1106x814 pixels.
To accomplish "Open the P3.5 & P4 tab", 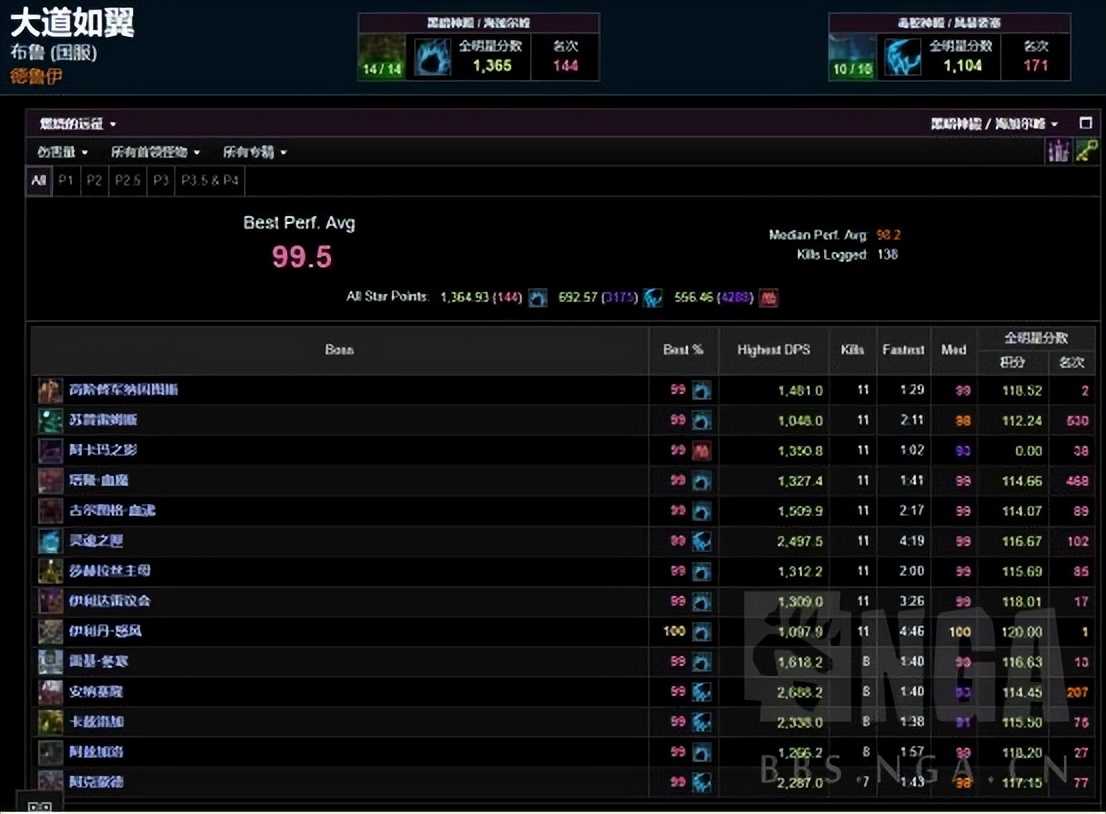I will tap(209, 181).
